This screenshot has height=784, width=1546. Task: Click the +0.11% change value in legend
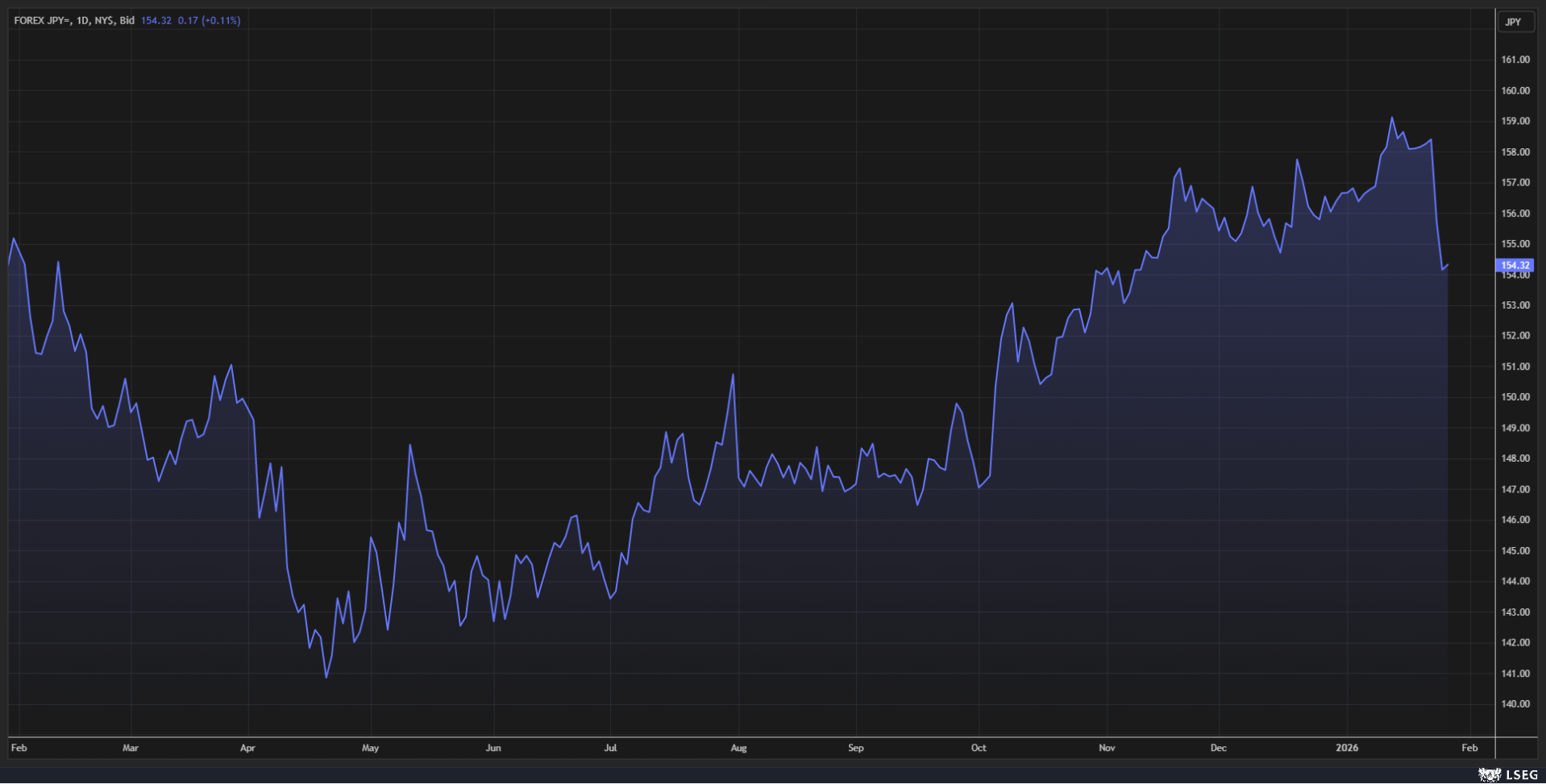(x=221, y=20)
